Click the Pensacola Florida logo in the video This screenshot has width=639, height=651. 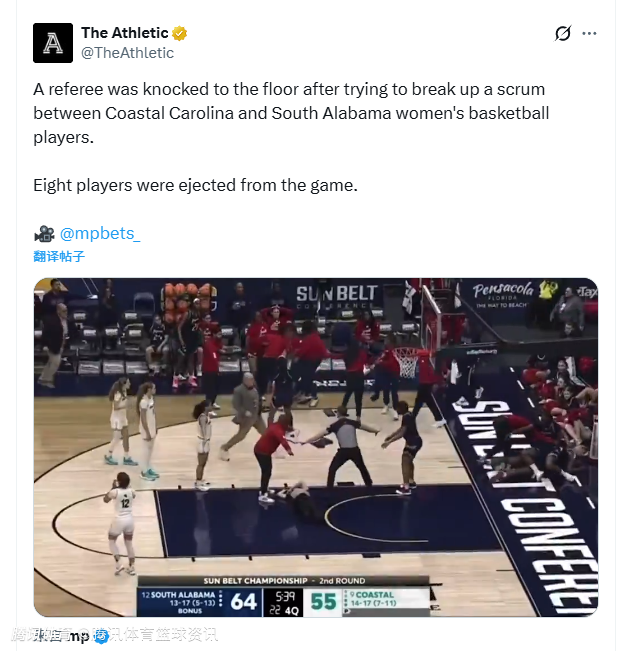[503, 294]
